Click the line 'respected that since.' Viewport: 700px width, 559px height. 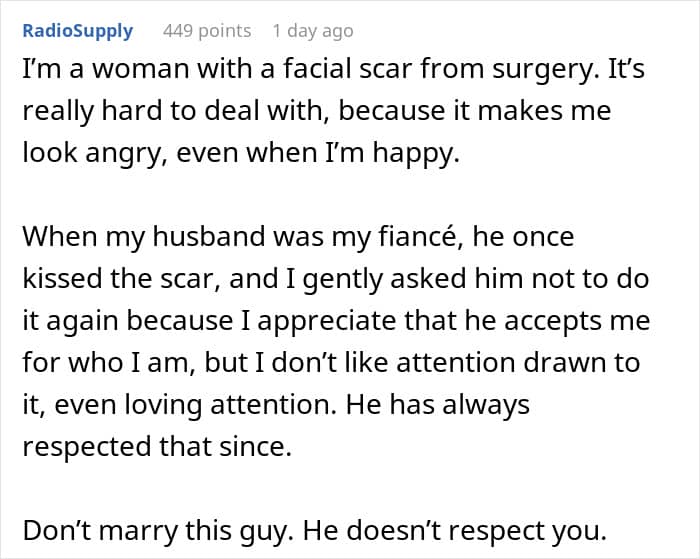coord(156,446)
